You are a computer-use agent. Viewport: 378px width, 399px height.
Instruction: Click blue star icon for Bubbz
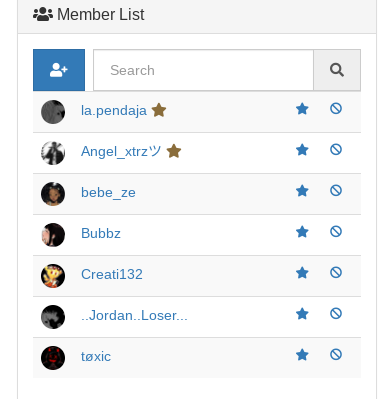[302, 232]
